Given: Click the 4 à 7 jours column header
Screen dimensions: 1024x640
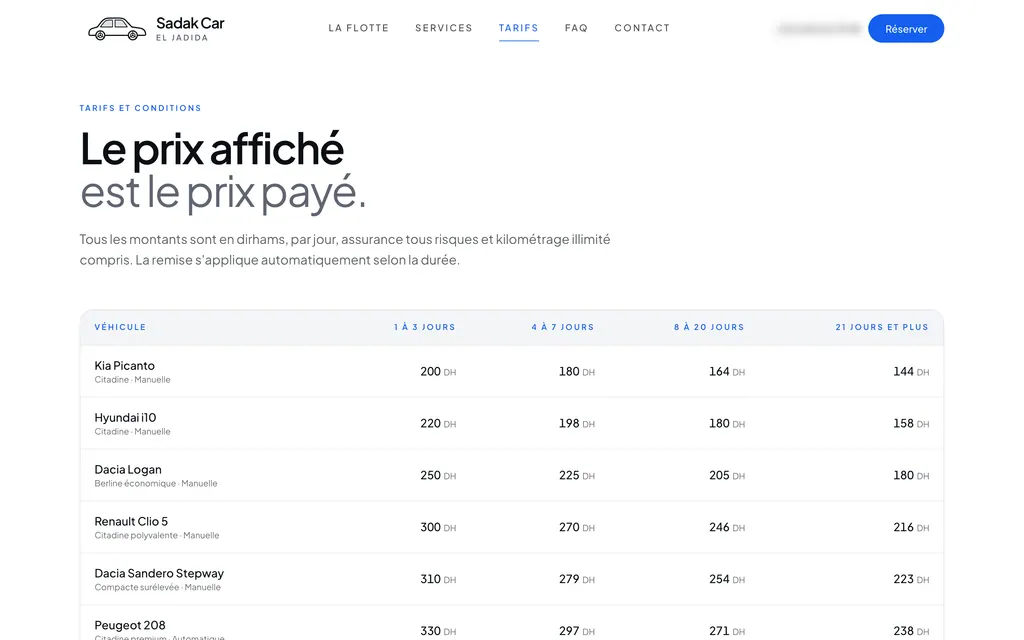Looking at the screenshot, I should (x=563, y=327).
